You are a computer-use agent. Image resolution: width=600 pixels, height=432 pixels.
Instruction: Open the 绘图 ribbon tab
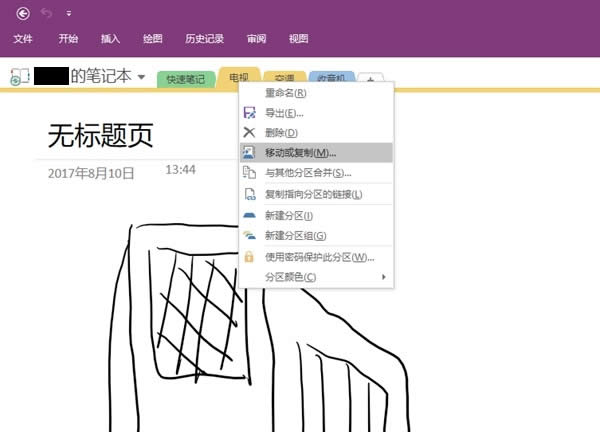click(x=152, y=39)
